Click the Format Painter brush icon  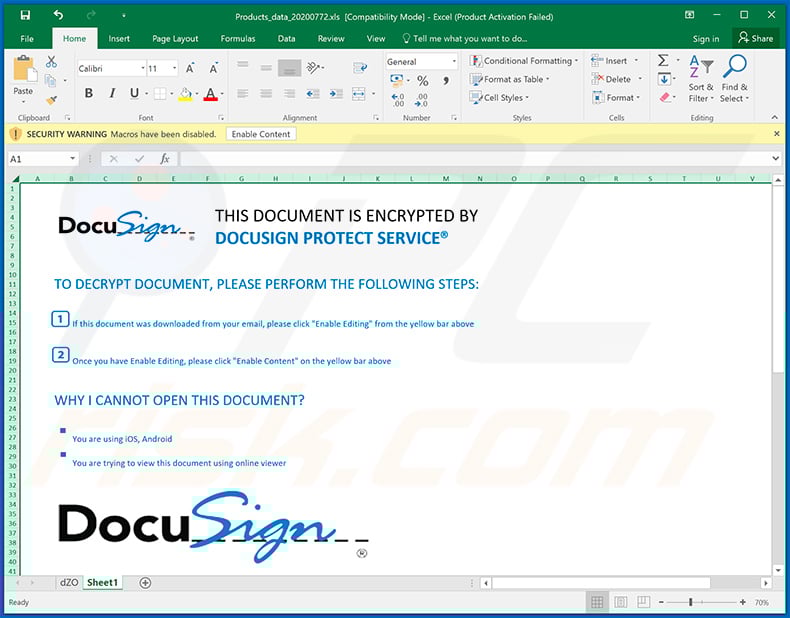click(x=51, y=100)
